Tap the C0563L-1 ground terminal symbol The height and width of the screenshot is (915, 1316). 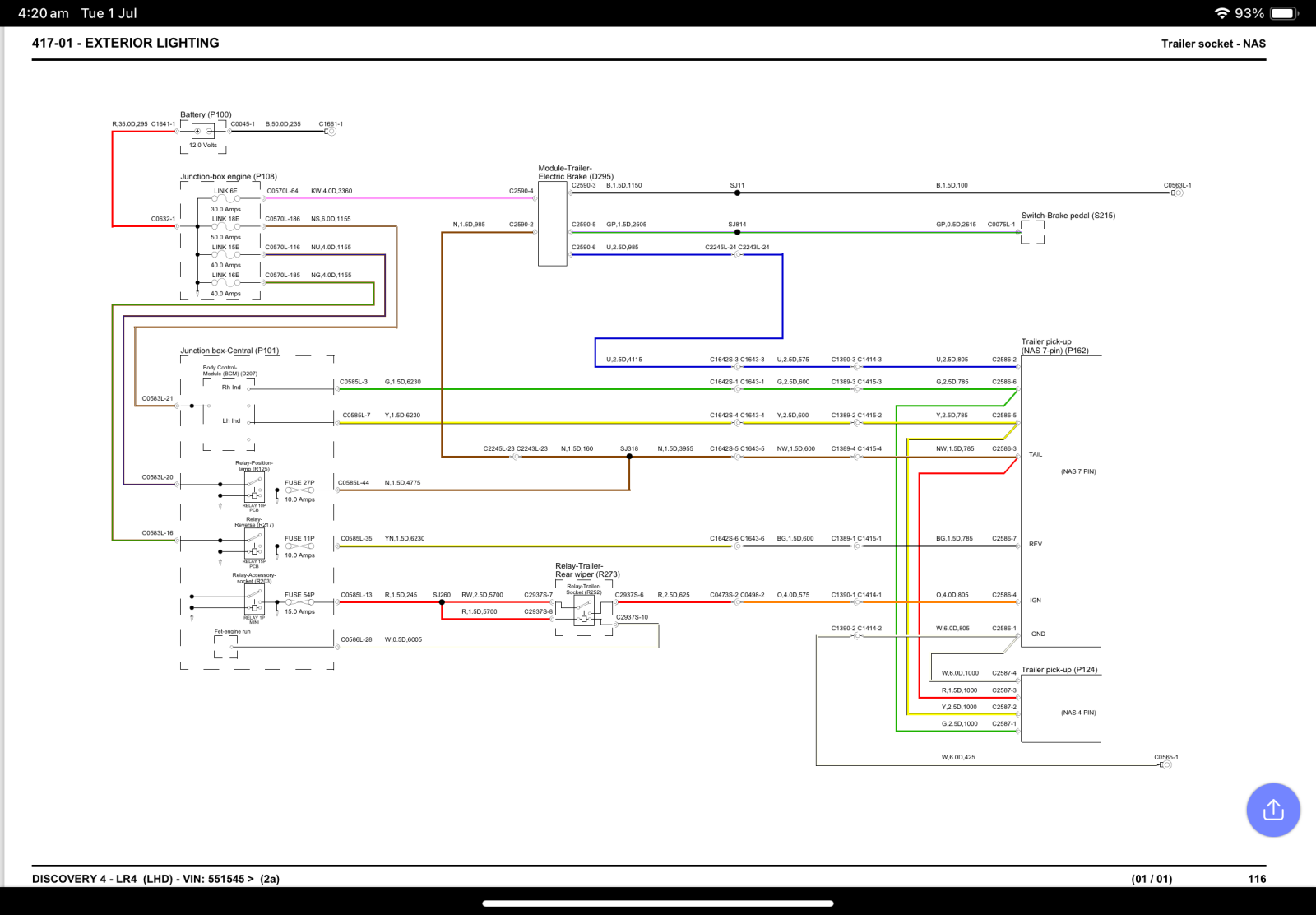1177,193
